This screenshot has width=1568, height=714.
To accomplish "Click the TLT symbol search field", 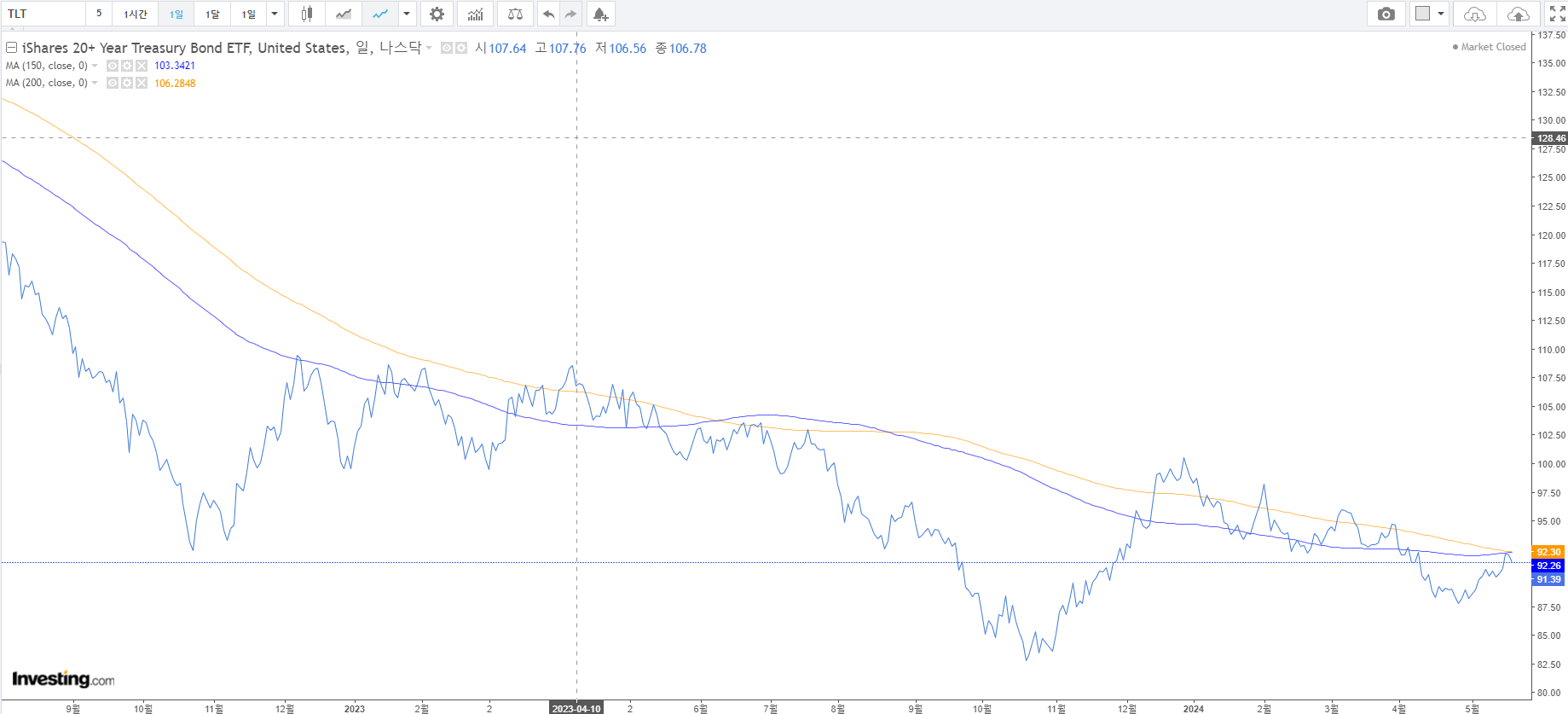I will point(43,14).
